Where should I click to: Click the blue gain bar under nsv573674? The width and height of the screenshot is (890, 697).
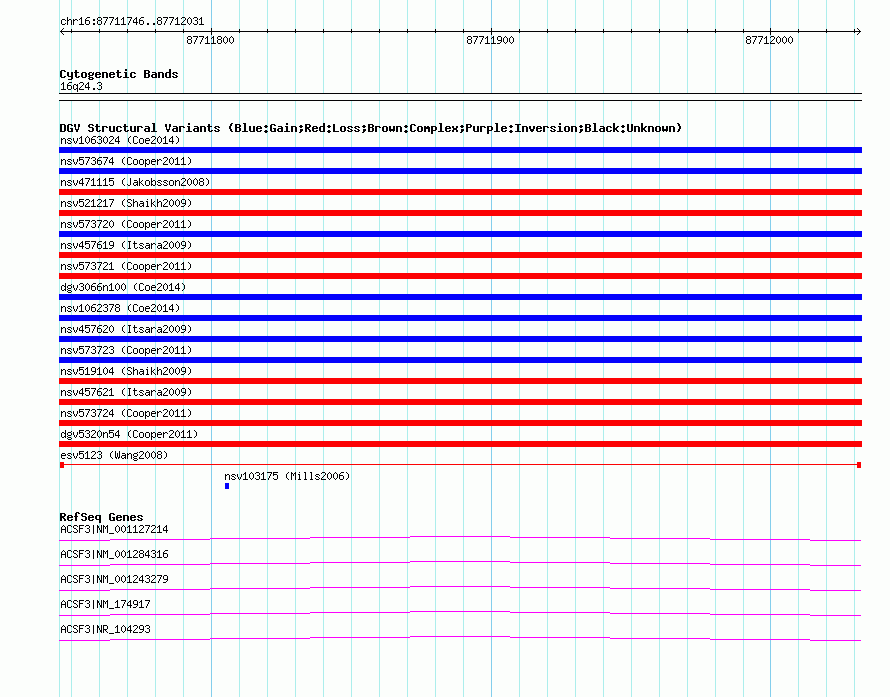[460, 171]
